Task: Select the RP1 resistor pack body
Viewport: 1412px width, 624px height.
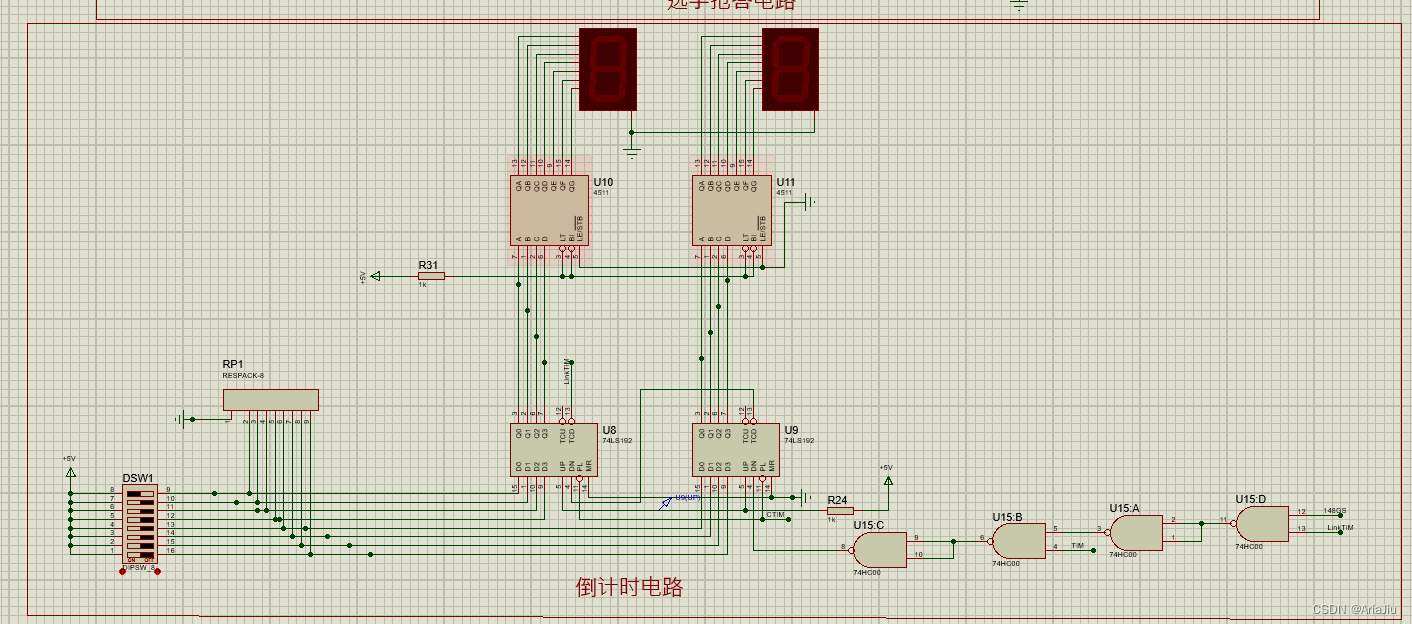Action: pyautogui.click(x=270, y=399)
